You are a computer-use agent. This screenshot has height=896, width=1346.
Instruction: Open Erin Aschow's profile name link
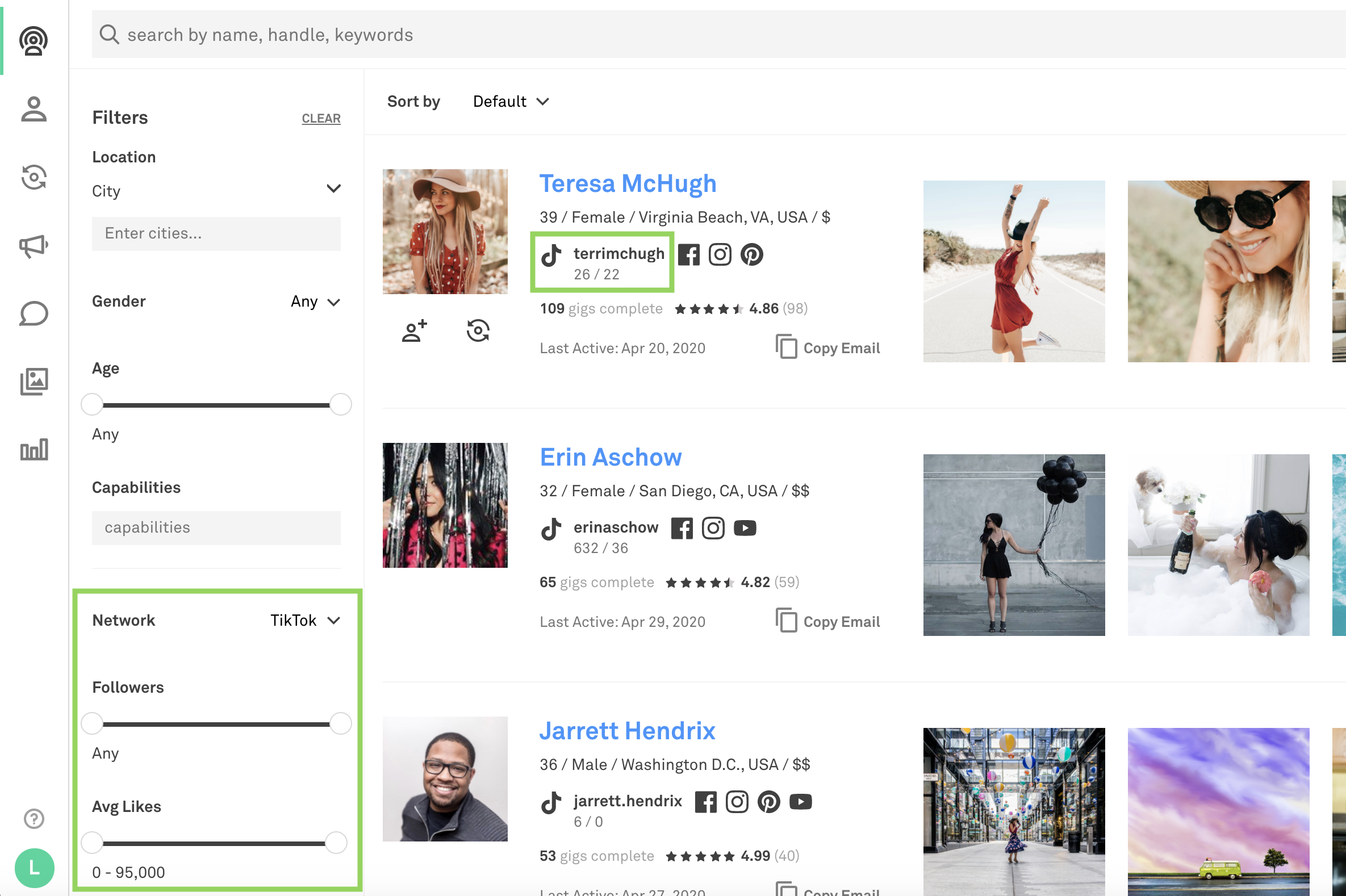click(611, 458)
